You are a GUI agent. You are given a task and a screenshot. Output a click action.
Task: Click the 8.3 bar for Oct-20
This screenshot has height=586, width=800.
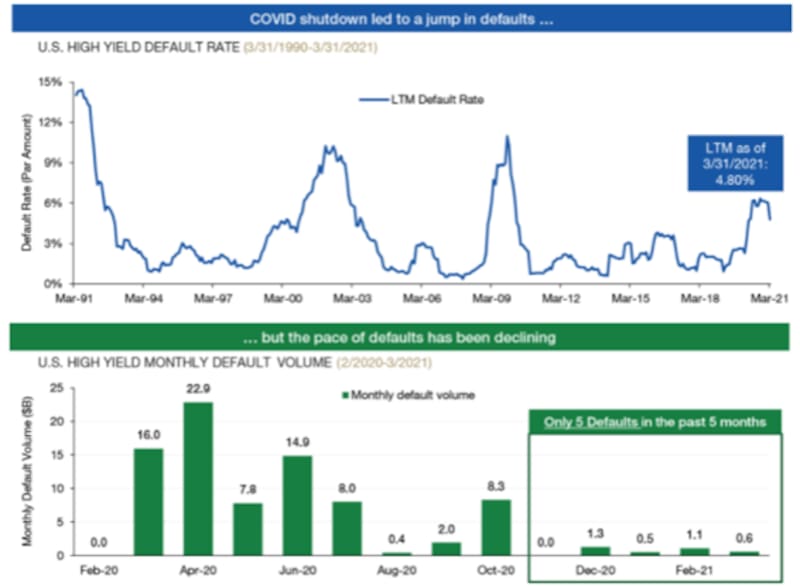(496, 527)
